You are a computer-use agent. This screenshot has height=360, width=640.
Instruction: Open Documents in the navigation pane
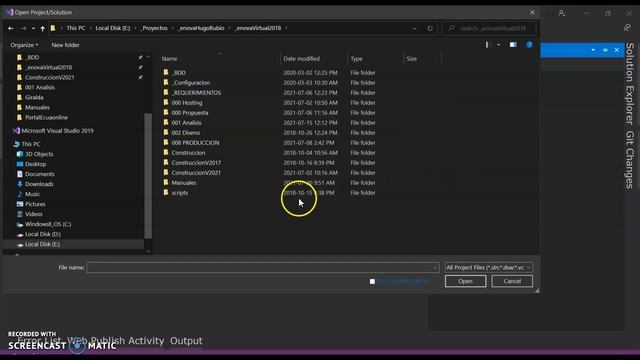point(40,174)
